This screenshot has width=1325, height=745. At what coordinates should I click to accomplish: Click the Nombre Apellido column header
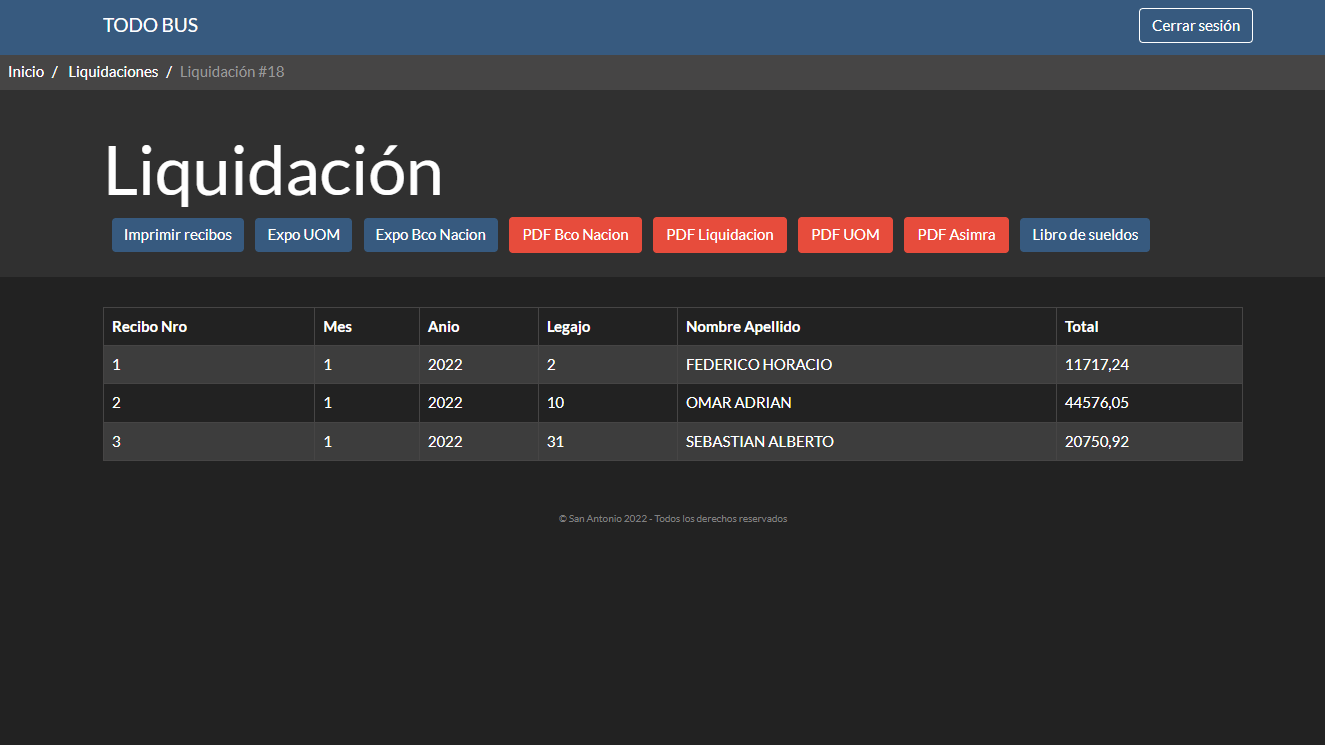click(x=742, y=327)
